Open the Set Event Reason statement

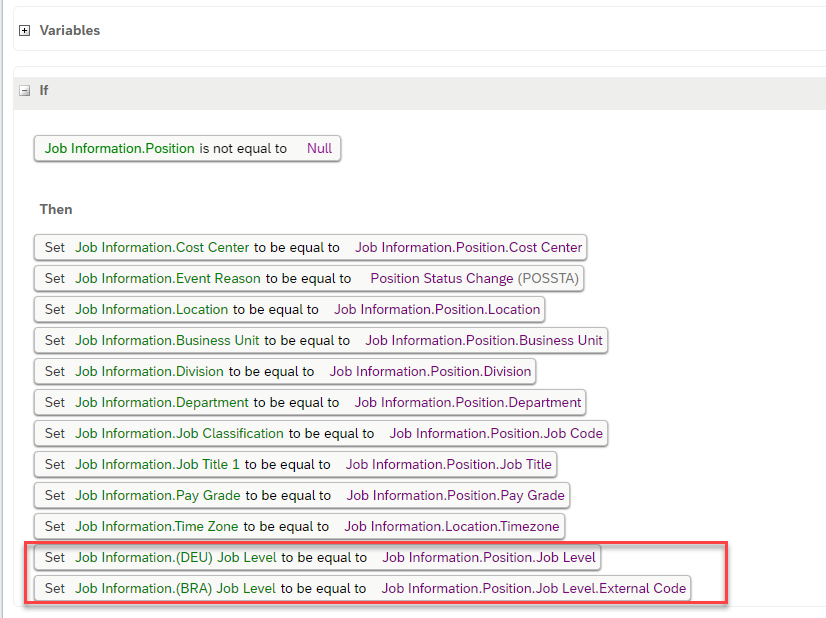(309, 279)
